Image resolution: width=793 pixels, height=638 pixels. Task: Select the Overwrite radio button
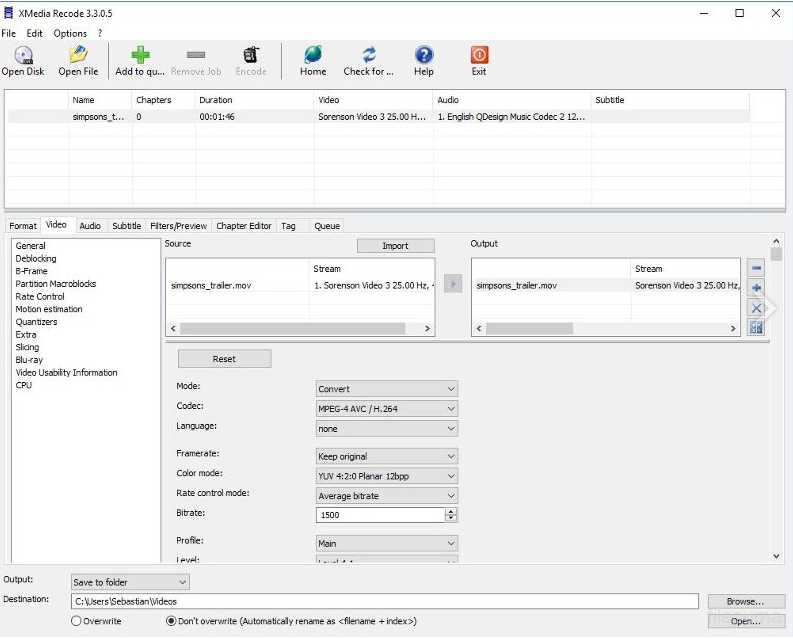(x=76, y=621)
